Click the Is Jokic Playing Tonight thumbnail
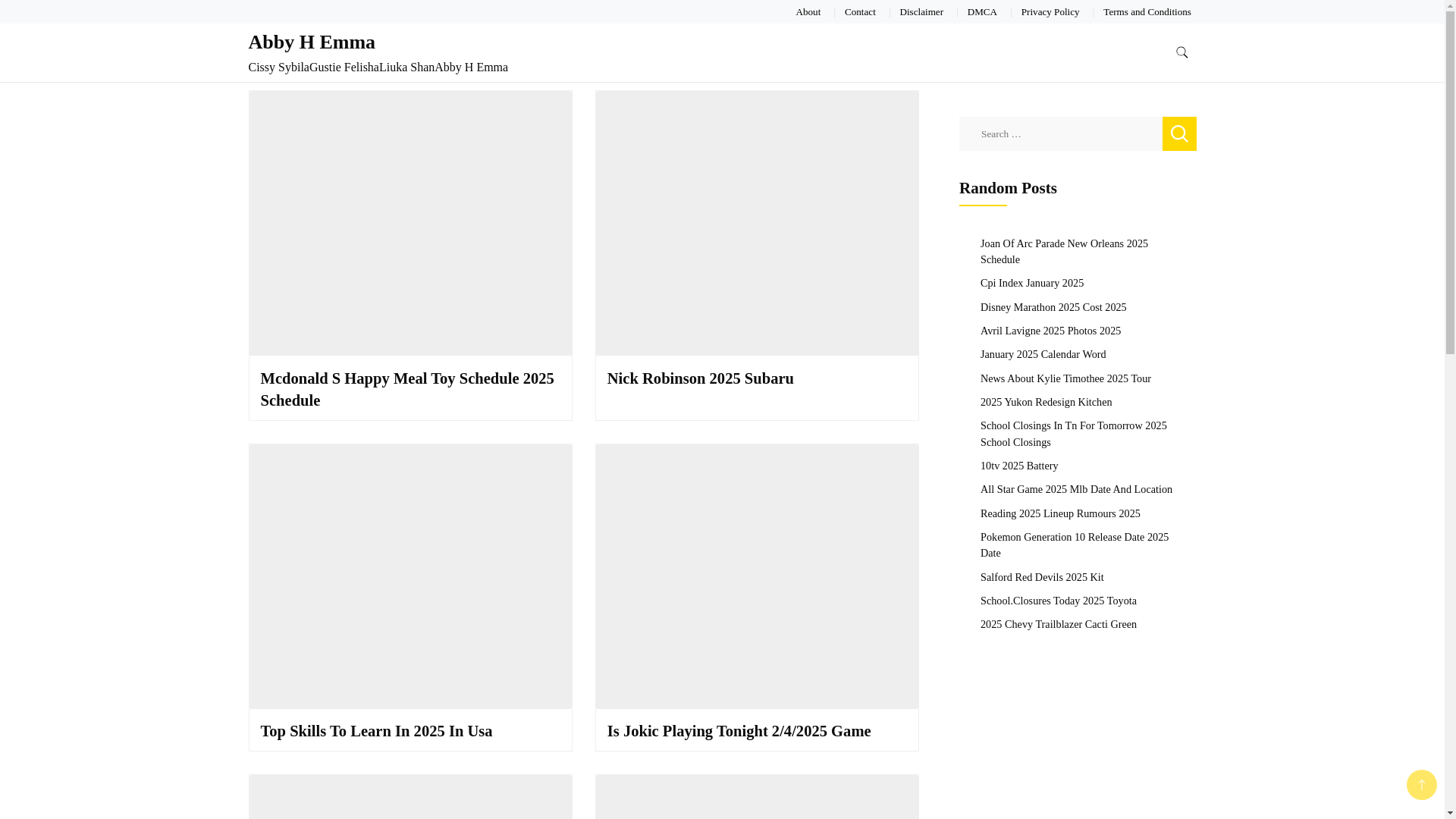This screenshot has height=819, width=1456. tap(757, 576)
